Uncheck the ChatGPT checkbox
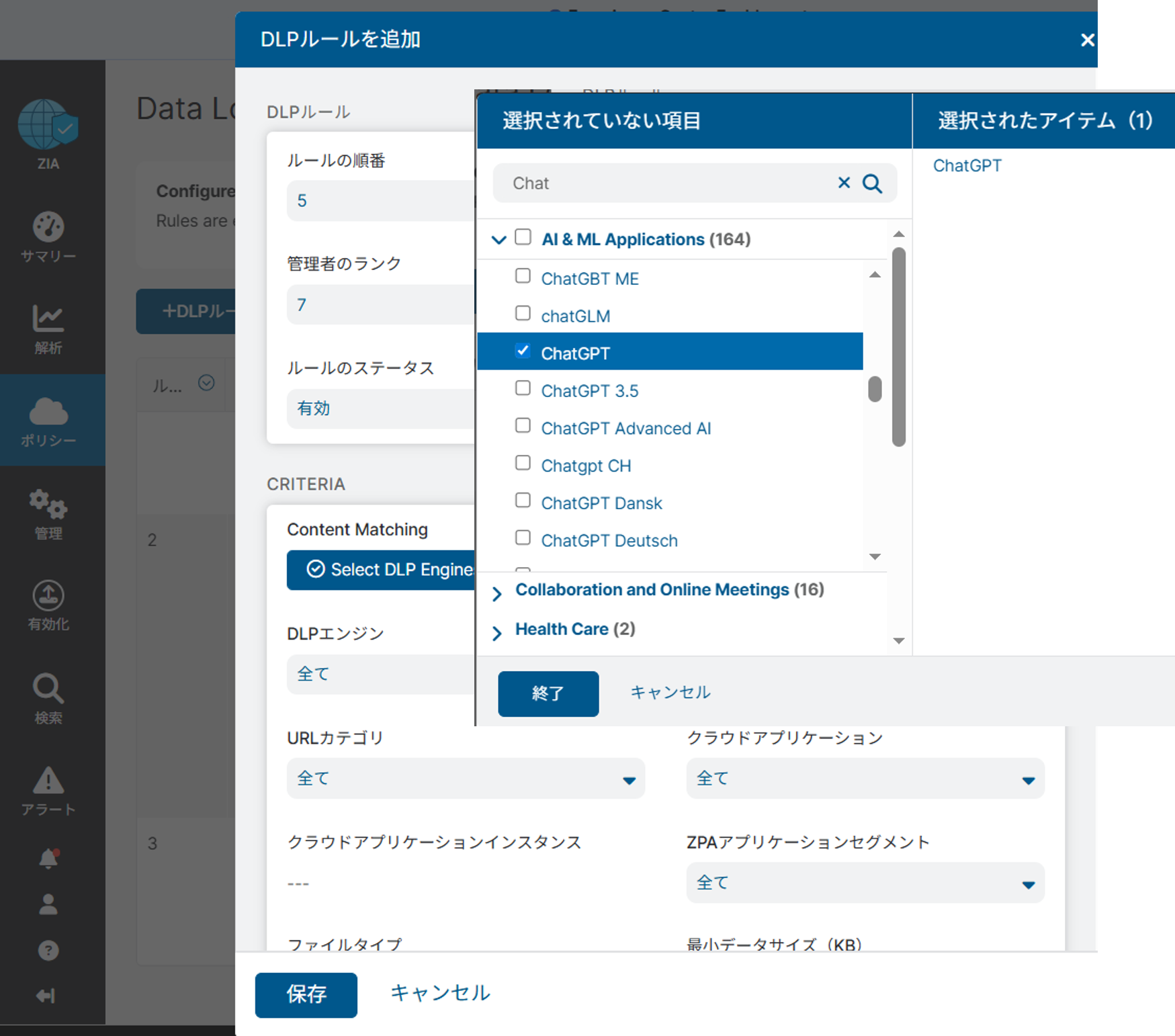The image size is (1175, 1036). 523,351
